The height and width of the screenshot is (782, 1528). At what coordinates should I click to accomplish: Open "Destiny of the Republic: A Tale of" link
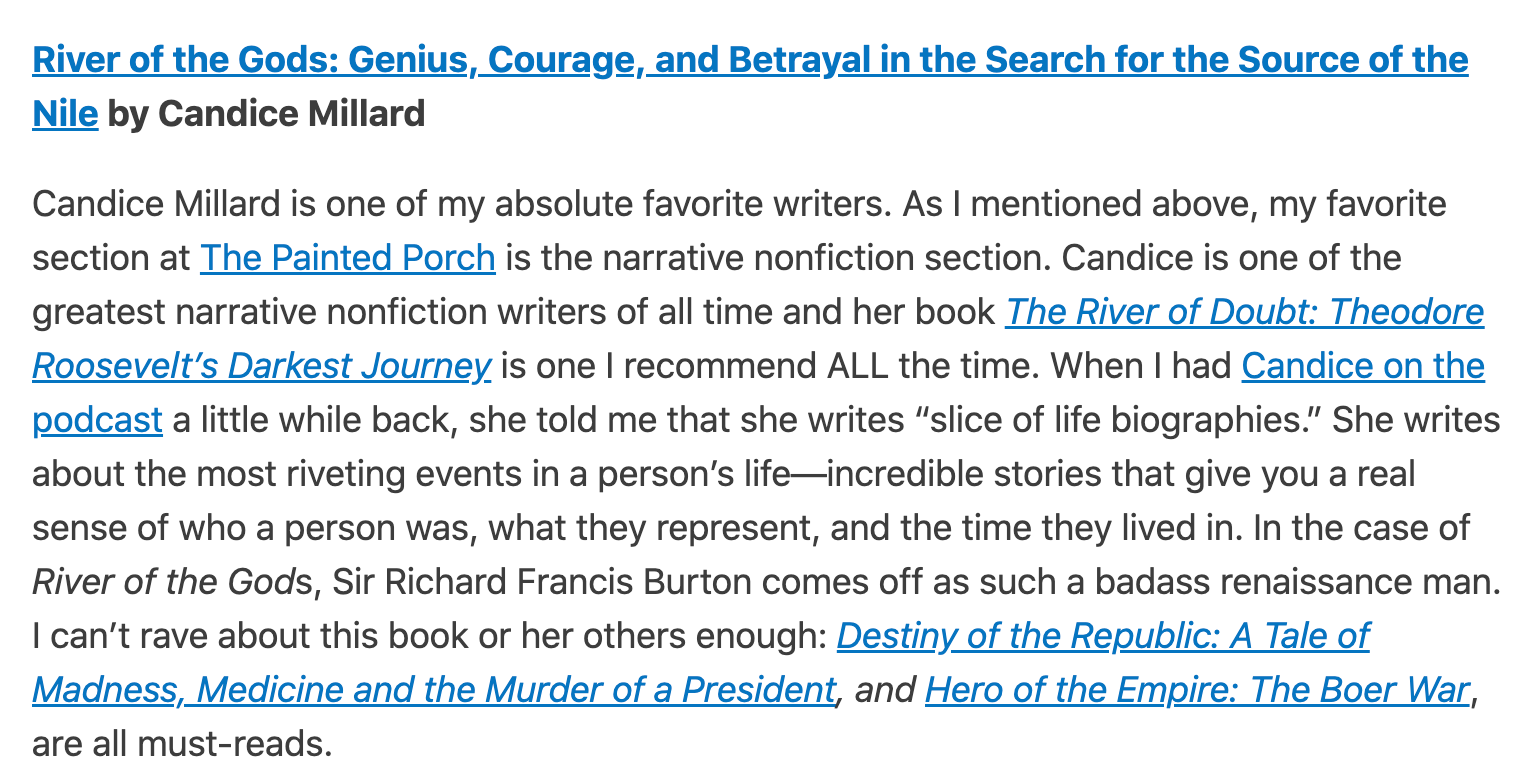point(1102,636)
